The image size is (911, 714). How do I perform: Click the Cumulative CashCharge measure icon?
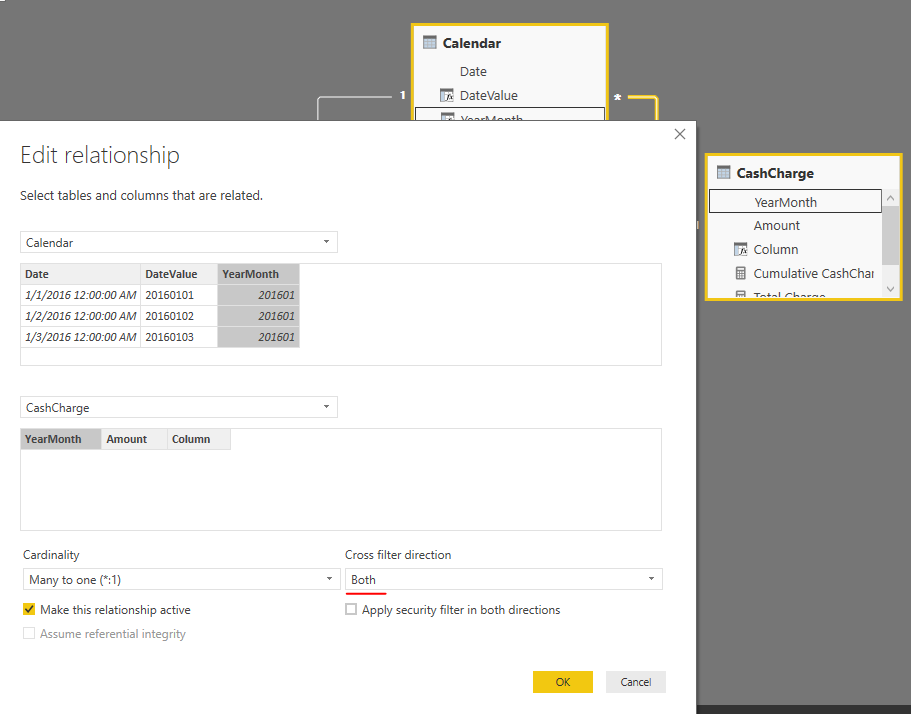pyautogui.click(x=741, y=273)
